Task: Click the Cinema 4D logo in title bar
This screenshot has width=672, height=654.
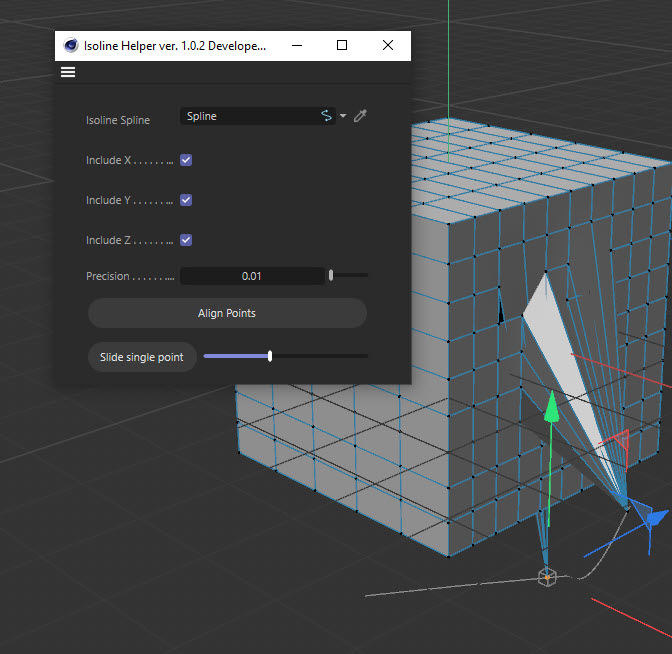Action: 71,45
